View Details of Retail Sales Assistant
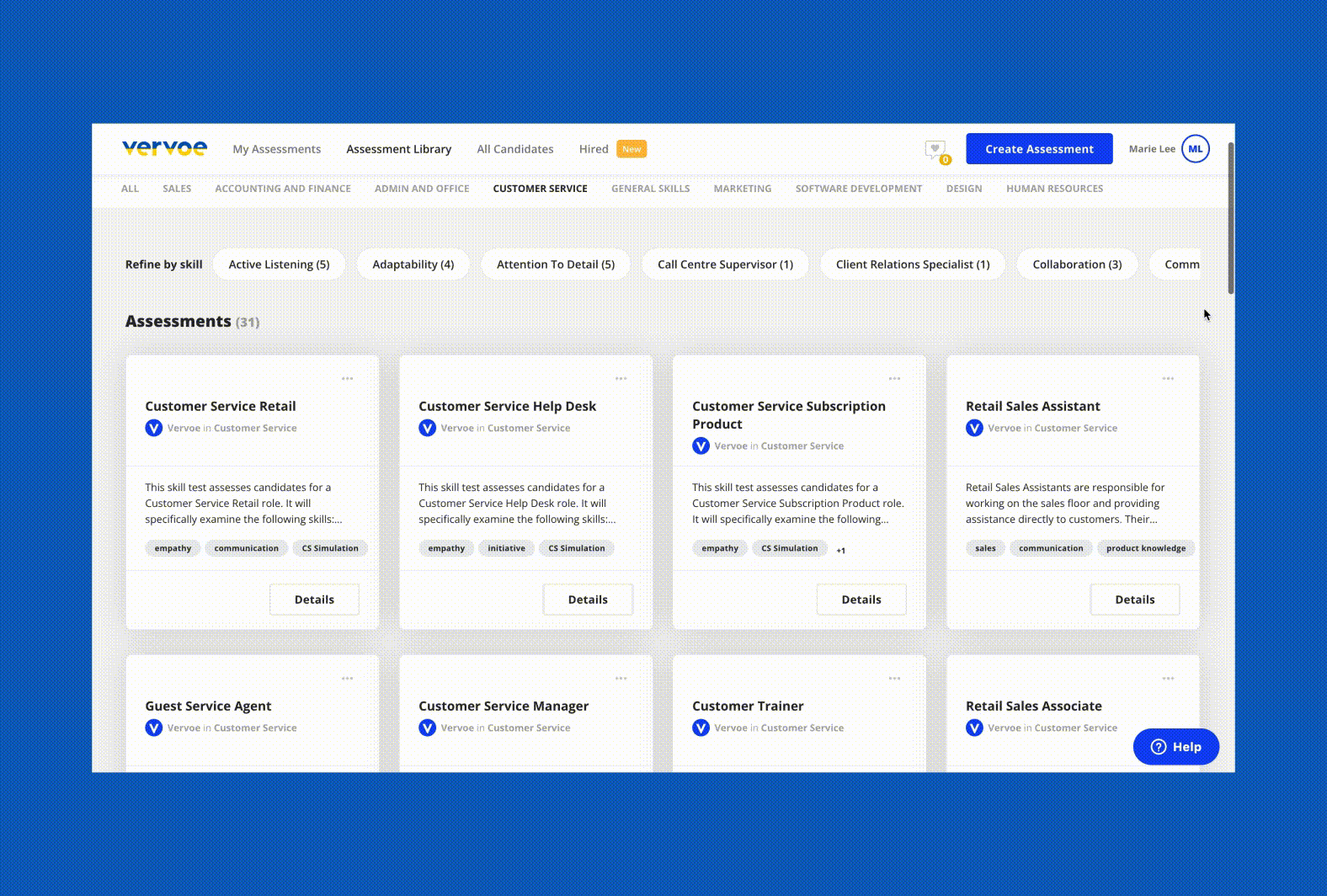This screenshot has height=896, width=1327. (x=1135, y=600)
